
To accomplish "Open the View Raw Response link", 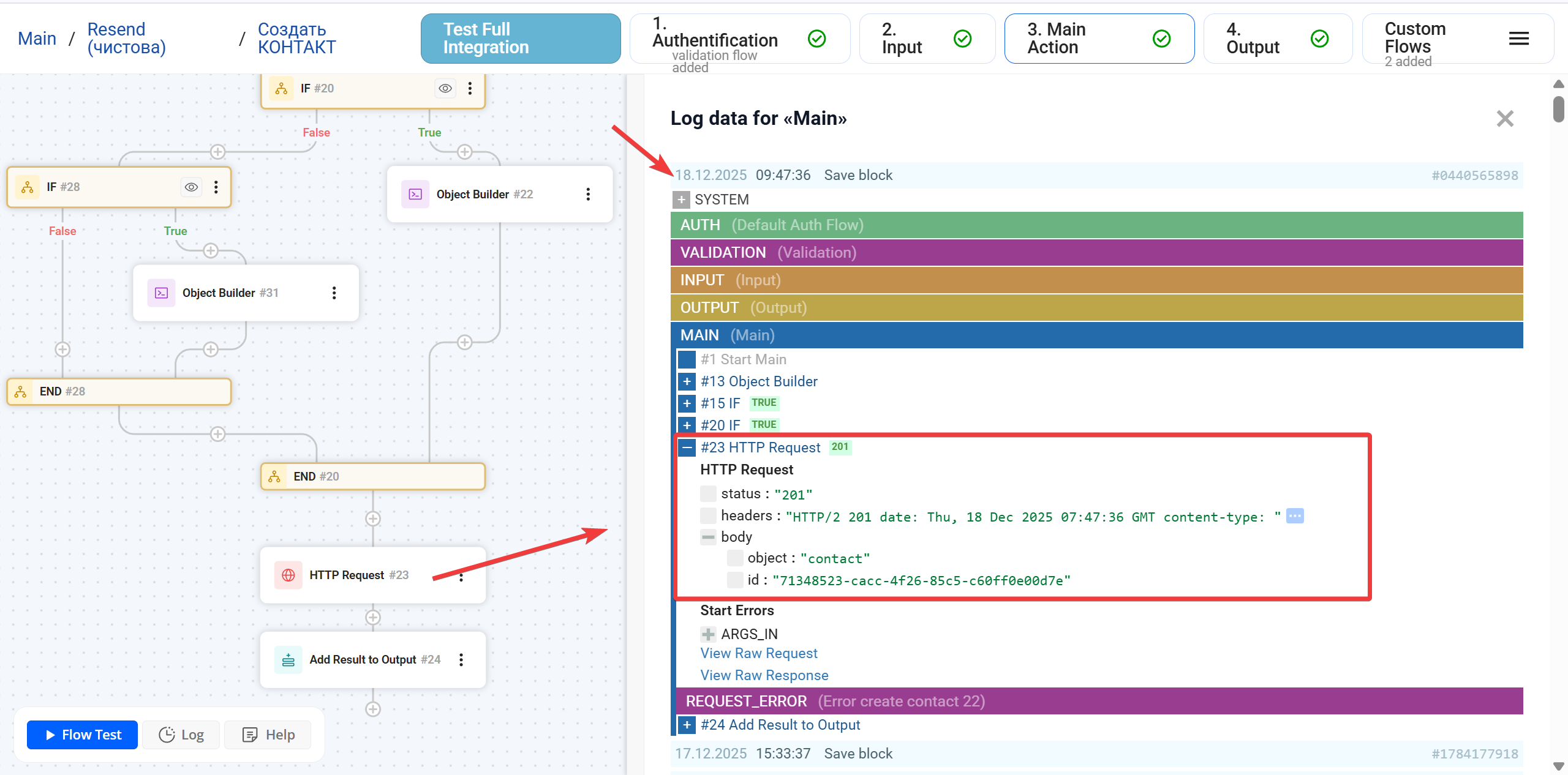I will (764, 675).
